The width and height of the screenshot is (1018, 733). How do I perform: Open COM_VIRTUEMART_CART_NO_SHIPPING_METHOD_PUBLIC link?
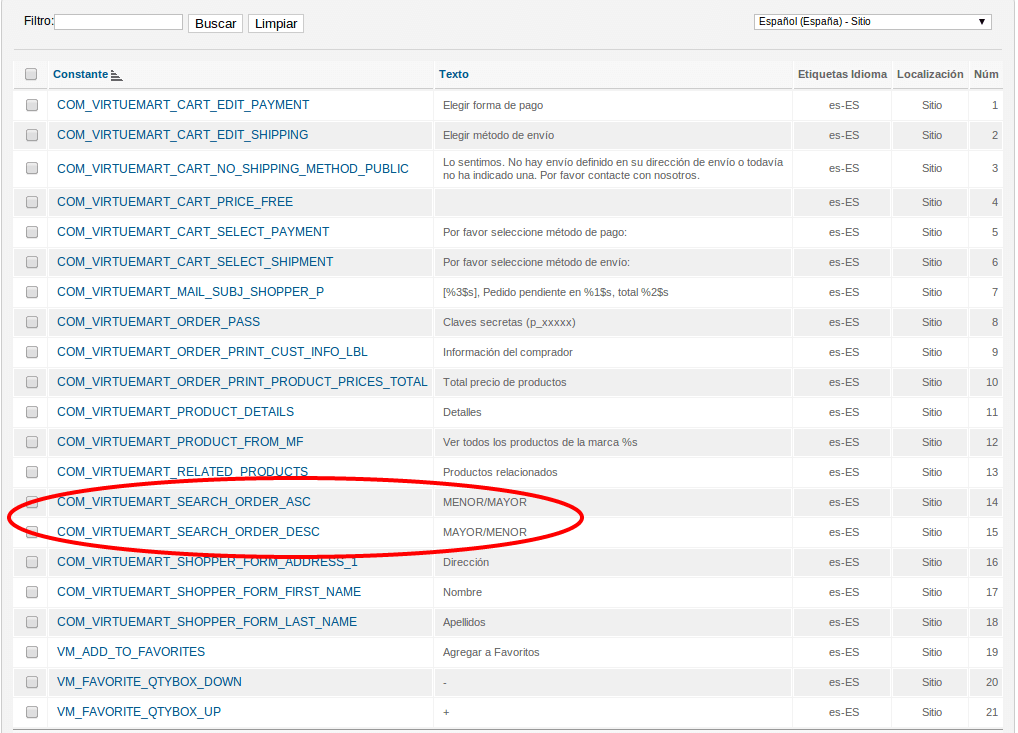(x=233, y=169)
